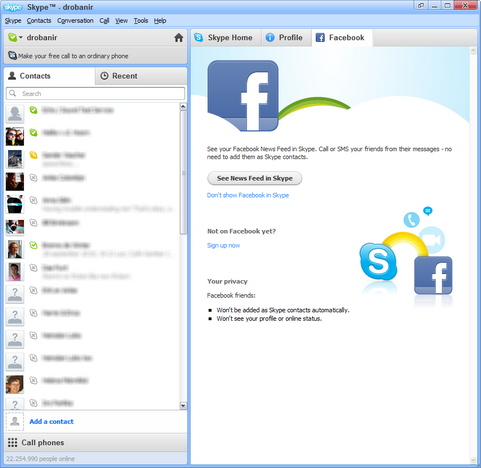Click the drobanir account name in the header
Viewport: 481px width, 468px height.
pos(42,38)
